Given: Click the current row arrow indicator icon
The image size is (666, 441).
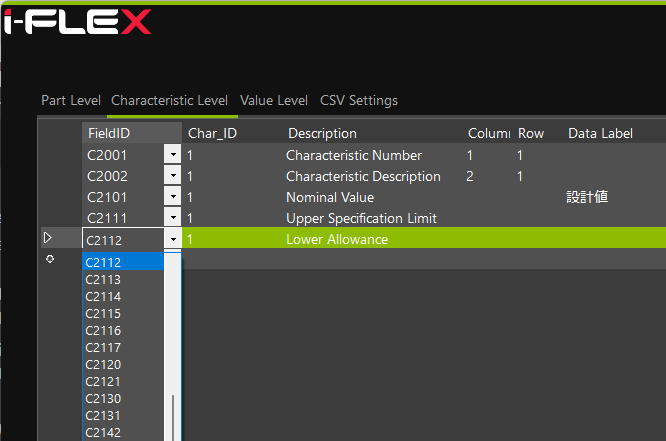Looking at the screenshot, I should click(47, 238).
